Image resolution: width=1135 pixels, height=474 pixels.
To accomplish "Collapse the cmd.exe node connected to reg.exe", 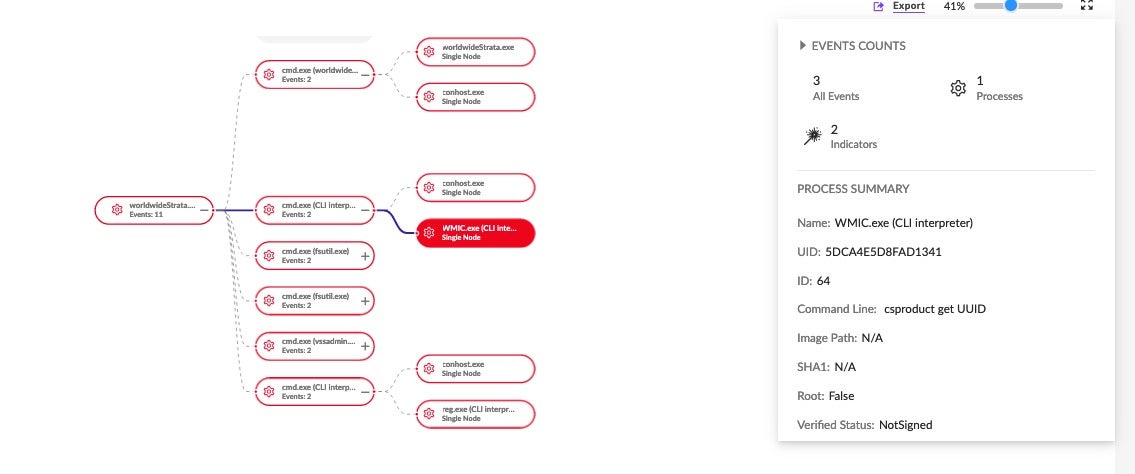I will click(x=366, y=391).
